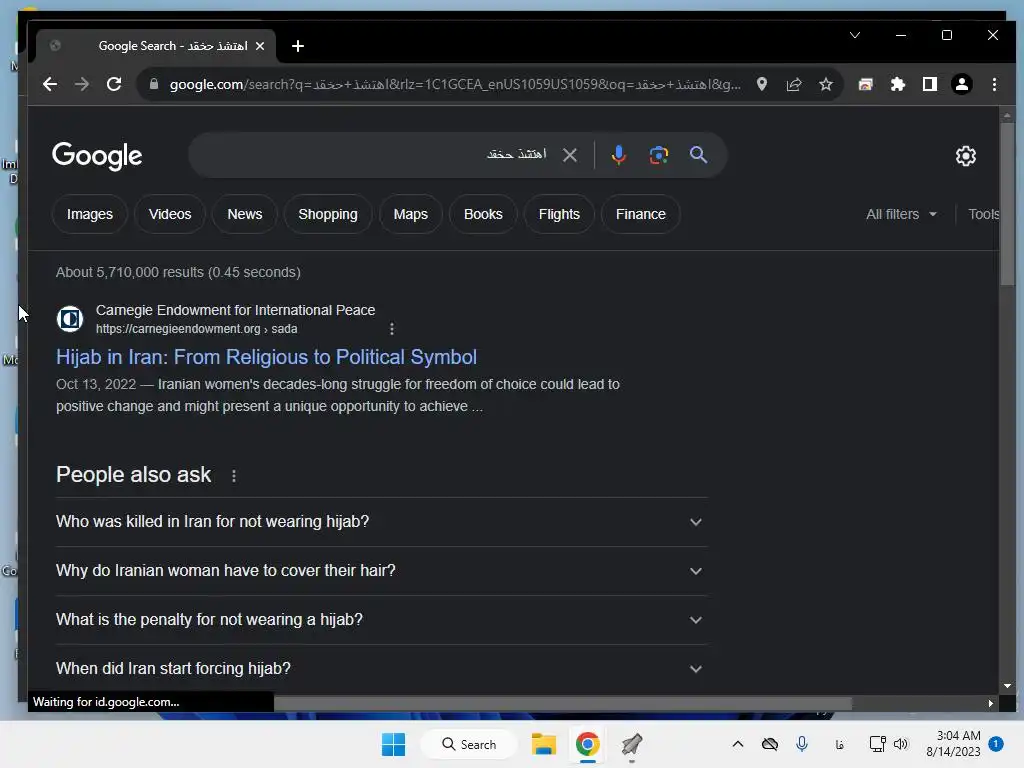Open the tab search dropdown arrow

coord(854,35)
